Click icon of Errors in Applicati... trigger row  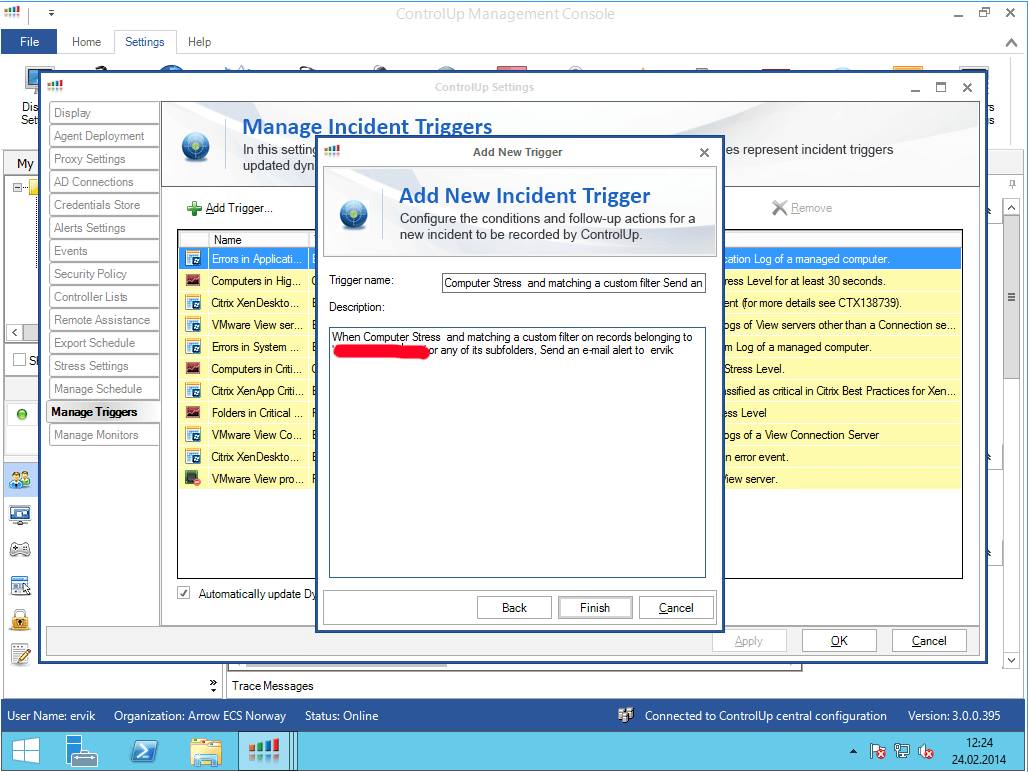pos(193,259)
